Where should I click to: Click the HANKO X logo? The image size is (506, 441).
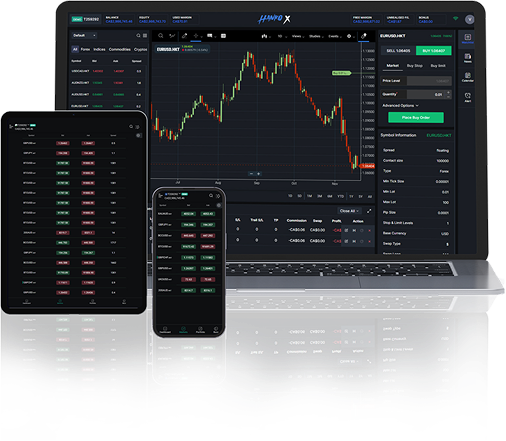(275, 19)
